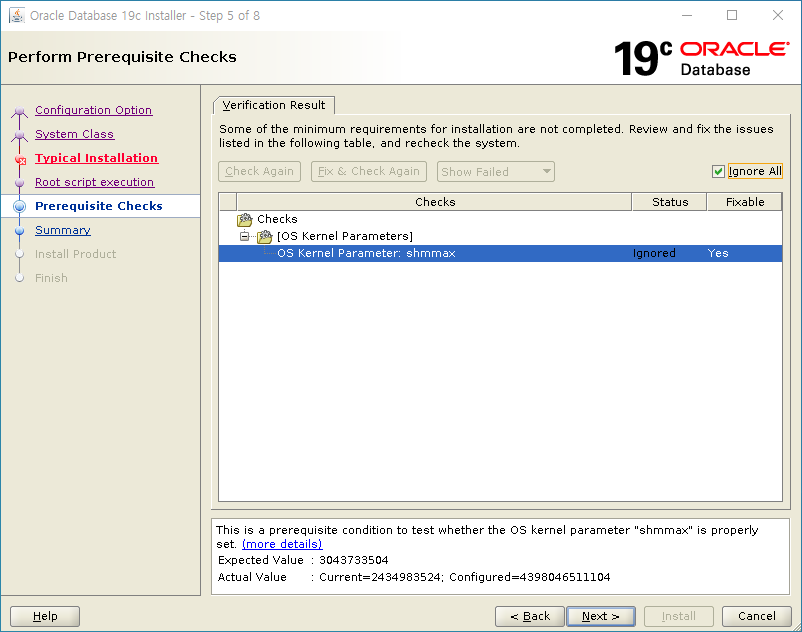This screenshot has height=632, width=802.
Task: Click the Typical Installation error step icon
Action: tap(20, 159)
